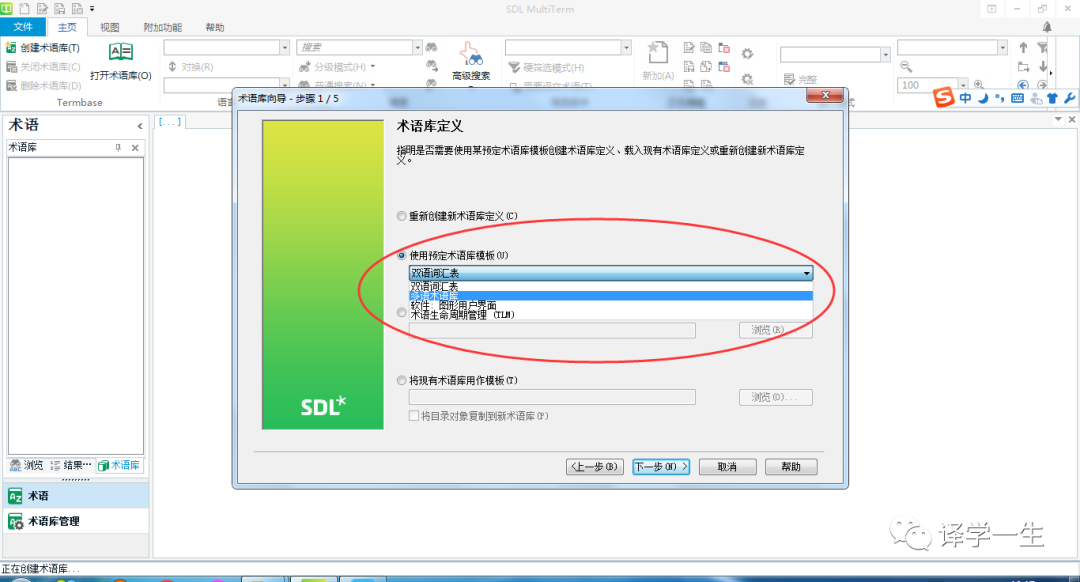Image resolution: width=1080 pixels, height=582 pixels.
Task: Switch to the 术语库 tab at panel bottom
Action: tap(119, 466)
